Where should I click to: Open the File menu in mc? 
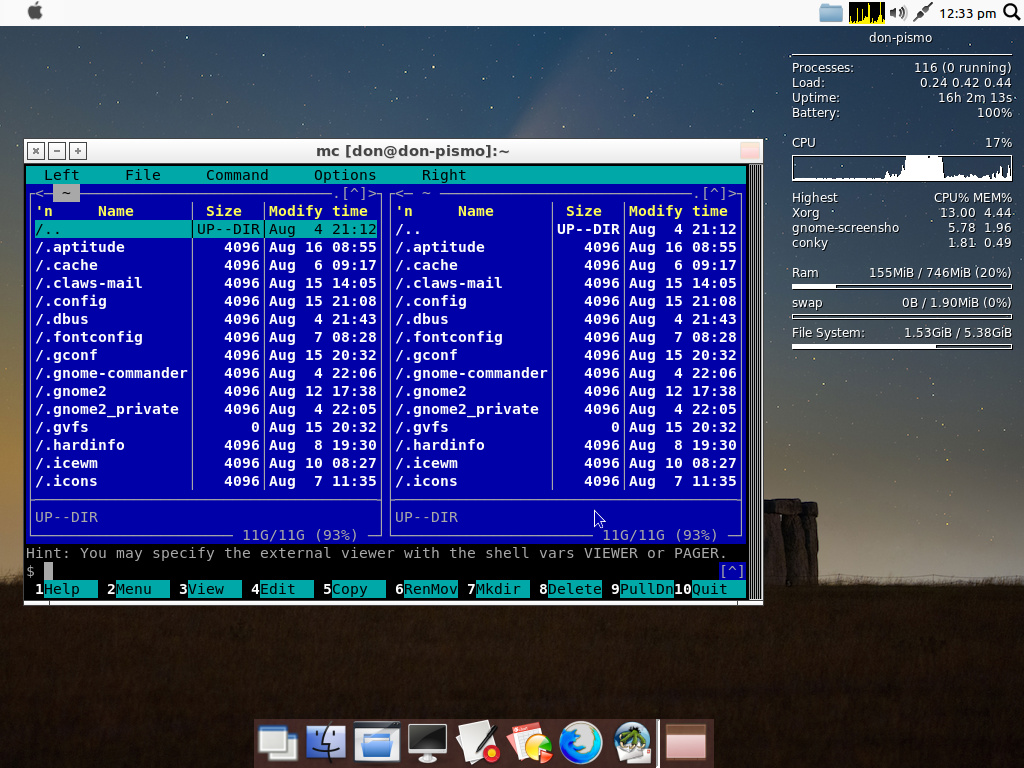click(x=142, y=175)
